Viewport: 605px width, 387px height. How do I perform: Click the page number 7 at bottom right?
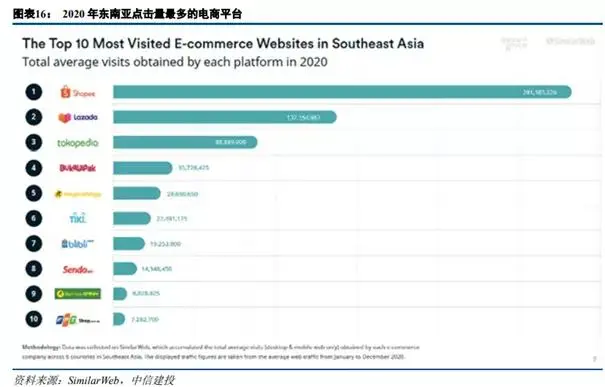coord(594,359)
